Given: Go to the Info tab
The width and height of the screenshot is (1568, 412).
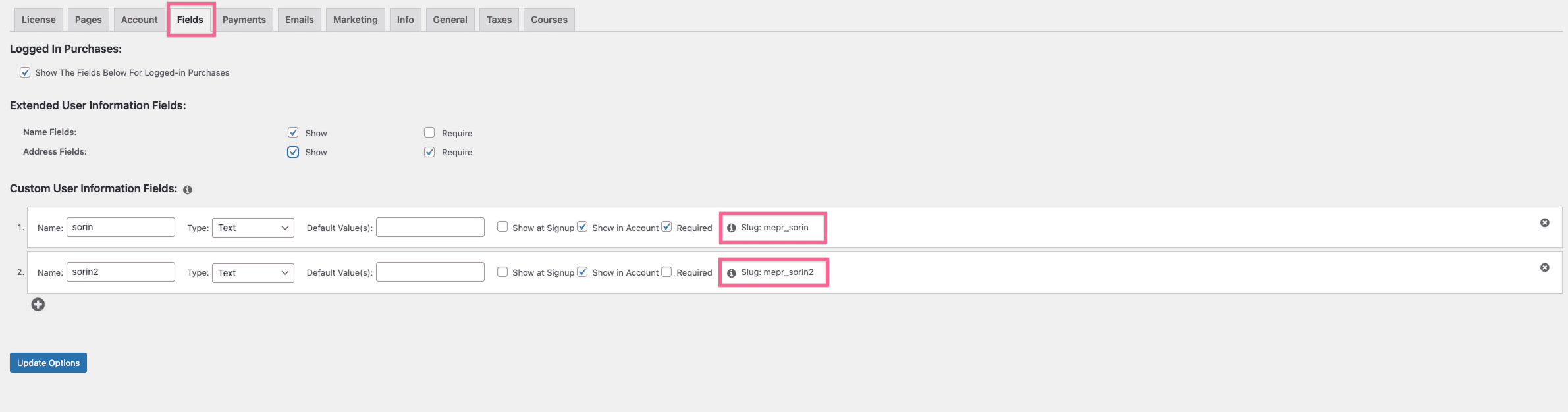Looking at the screenshot, I should click(406, 20).
